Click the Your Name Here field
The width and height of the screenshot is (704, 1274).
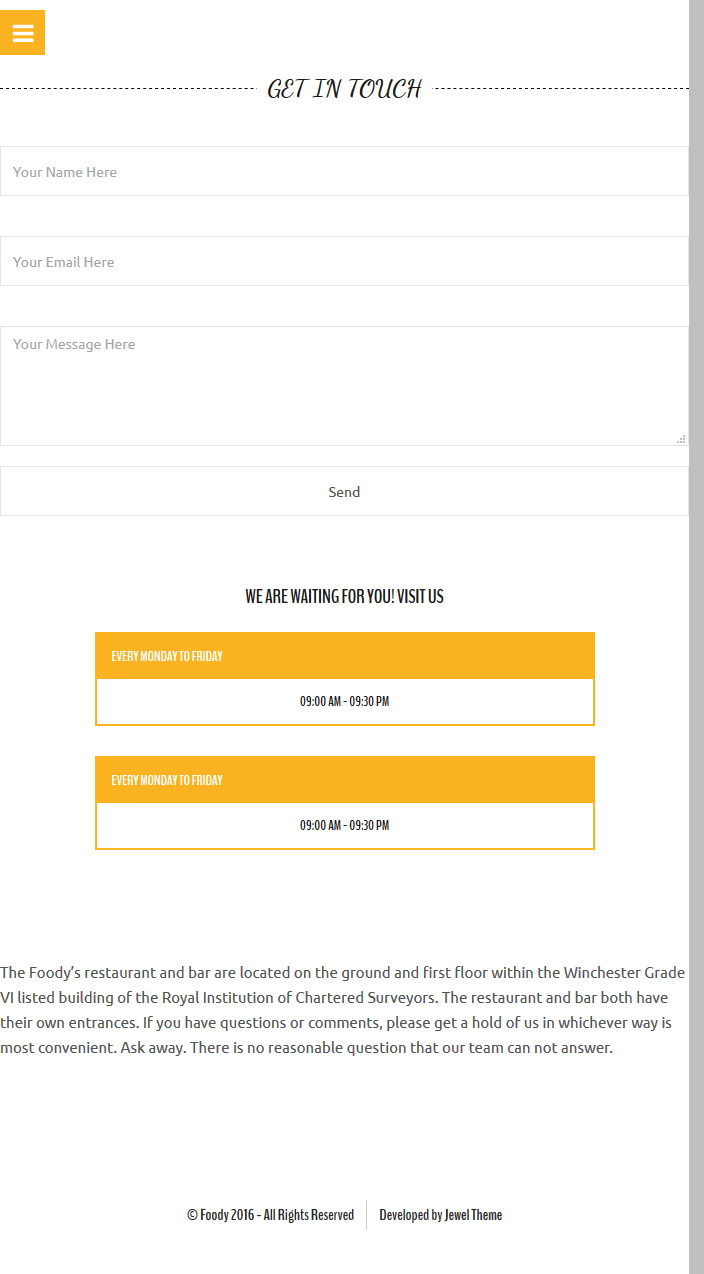click(x=344, y=171)
